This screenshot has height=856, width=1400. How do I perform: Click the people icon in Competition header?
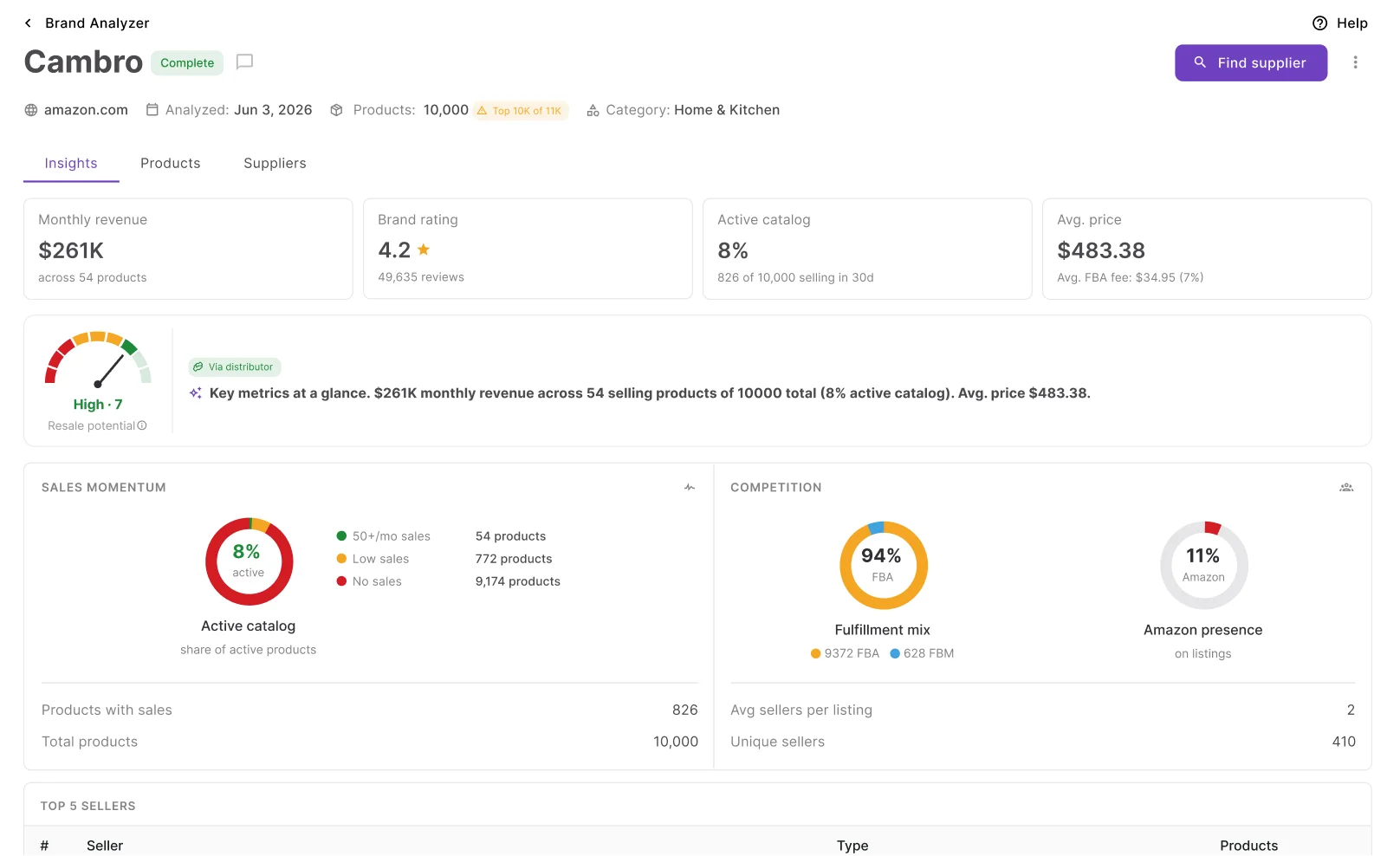click(1346, 488)
